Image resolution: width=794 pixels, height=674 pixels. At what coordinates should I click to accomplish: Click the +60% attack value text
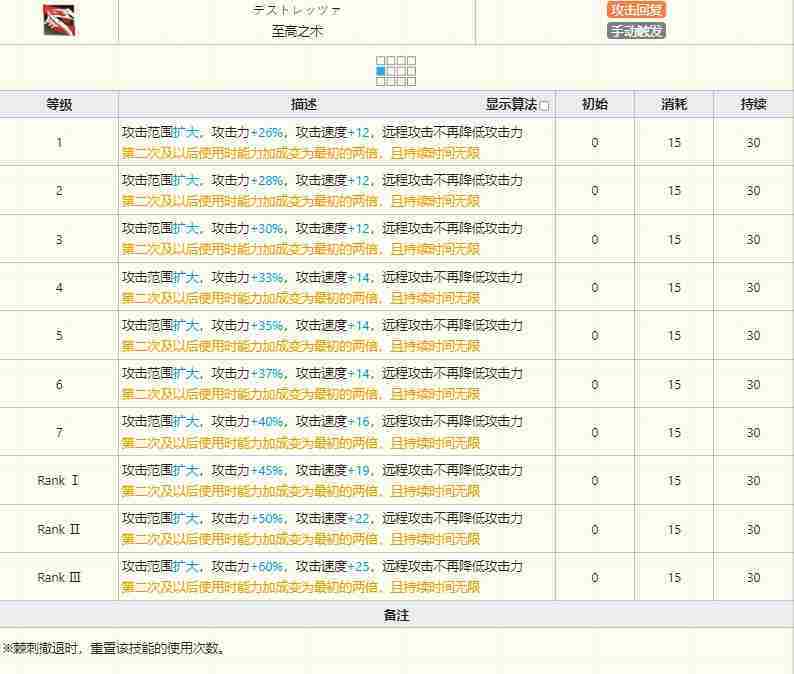(267, 566)
